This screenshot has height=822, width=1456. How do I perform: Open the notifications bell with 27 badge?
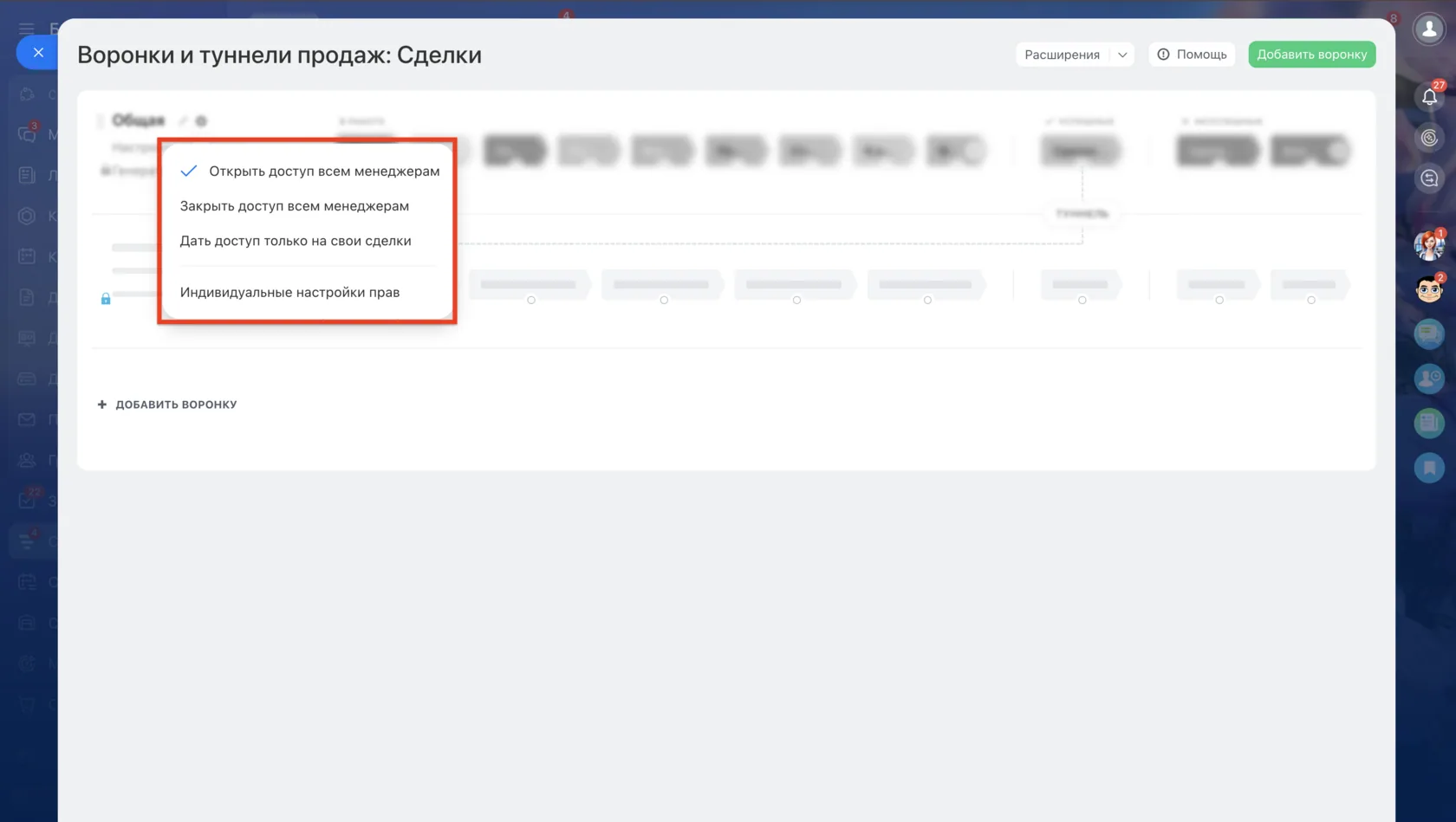[x=1429, y=97]
